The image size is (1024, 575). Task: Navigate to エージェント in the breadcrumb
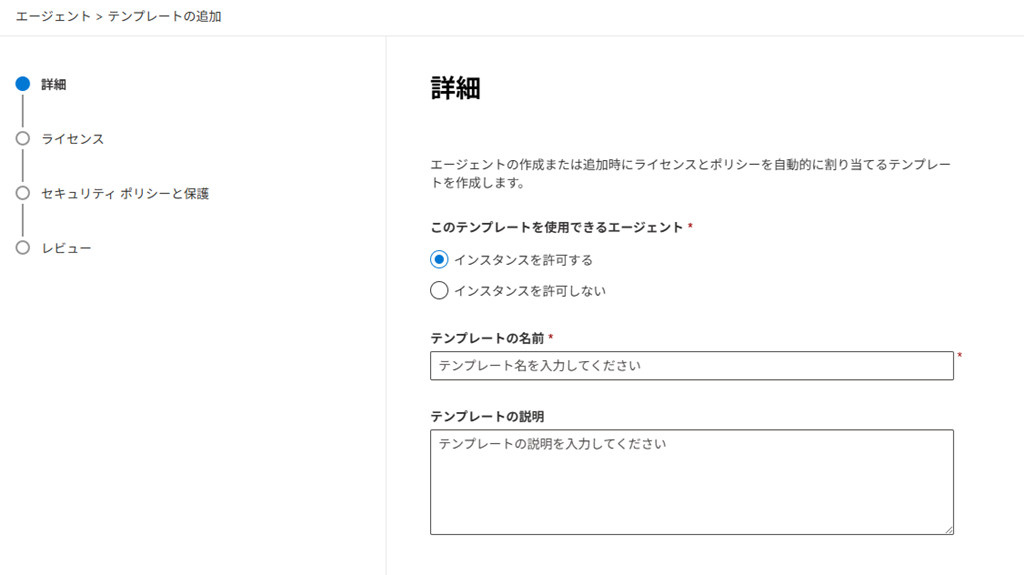[x=53, y=17]
